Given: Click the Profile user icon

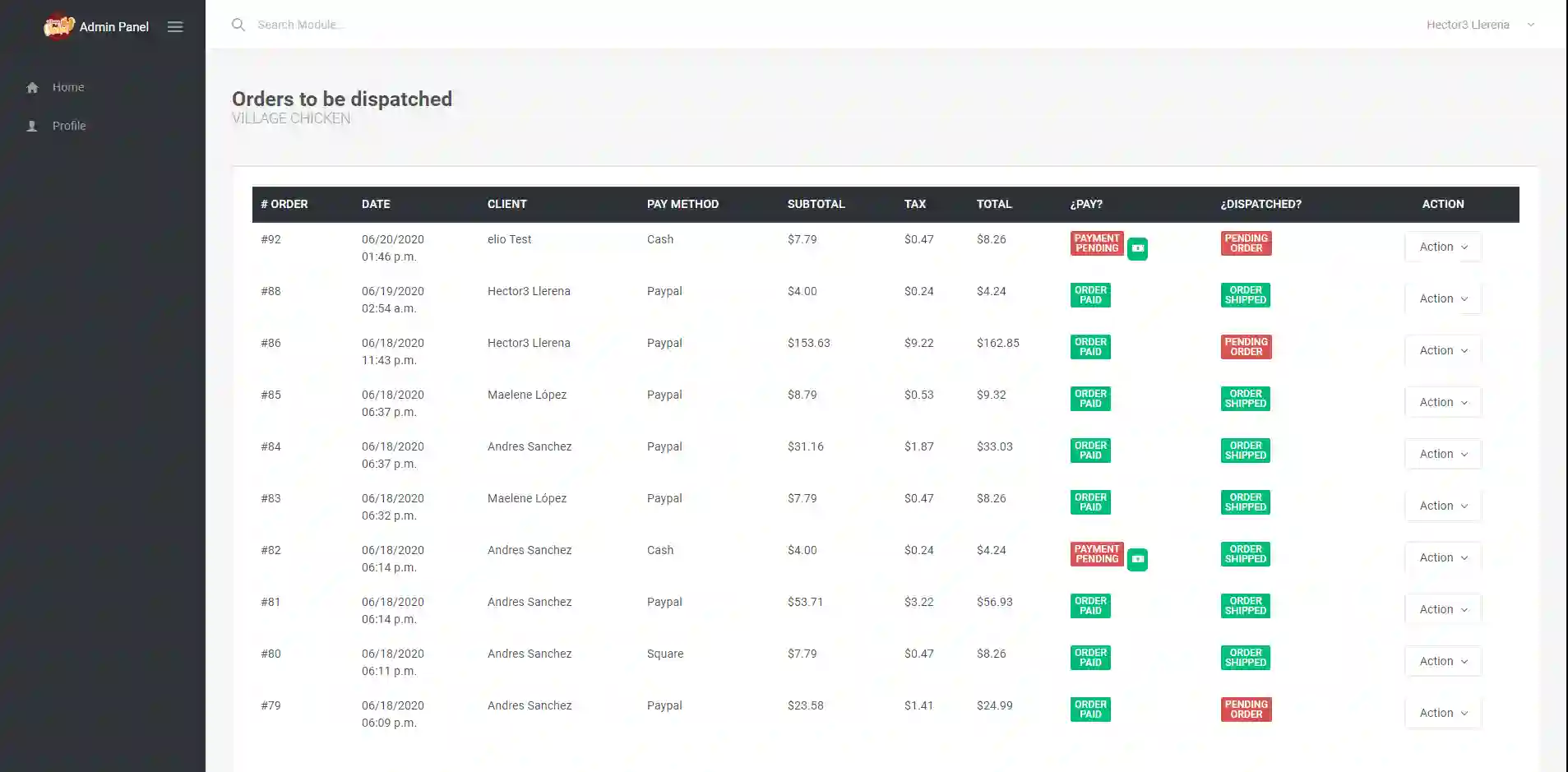Looking at the screenshot, I should 32,127.
